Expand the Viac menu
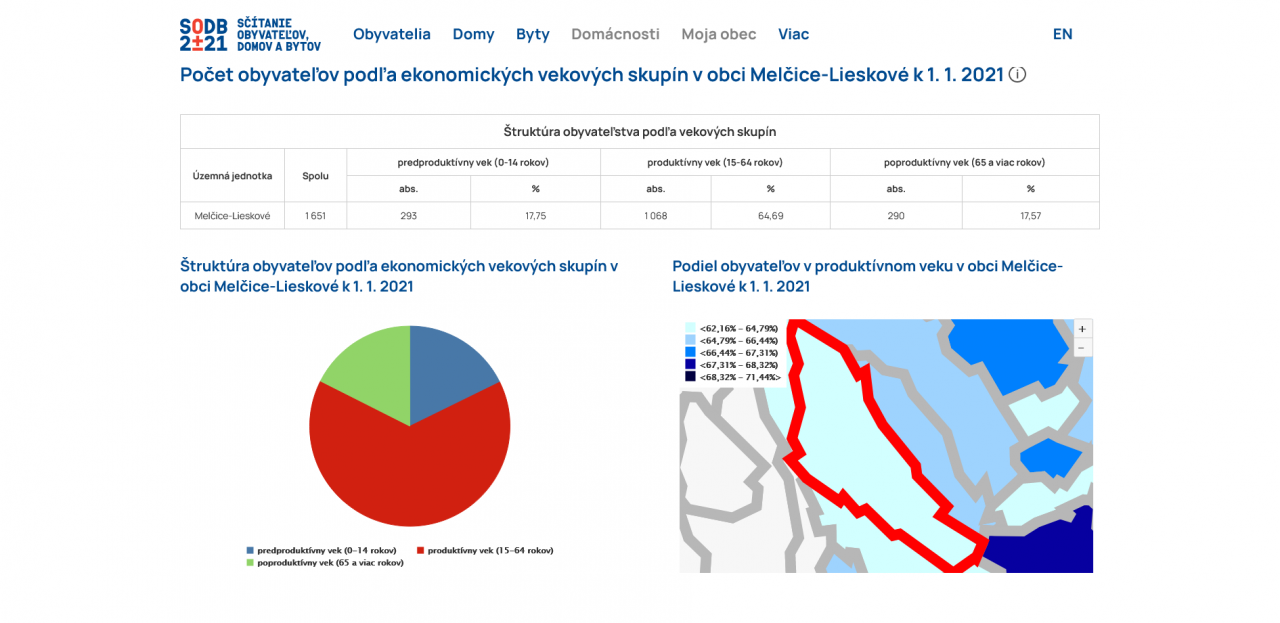 [x=793, y=34]
